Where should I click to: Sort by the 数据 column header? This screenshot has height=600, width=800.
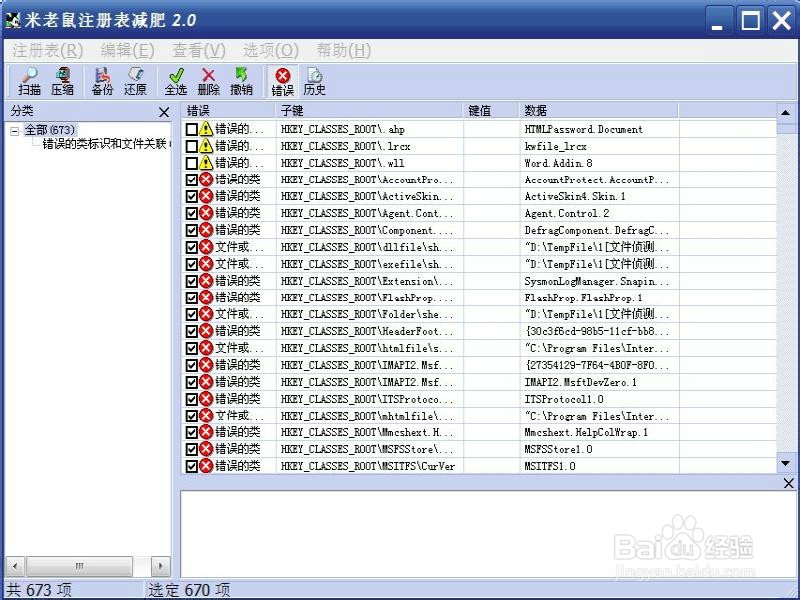[599, 110]
